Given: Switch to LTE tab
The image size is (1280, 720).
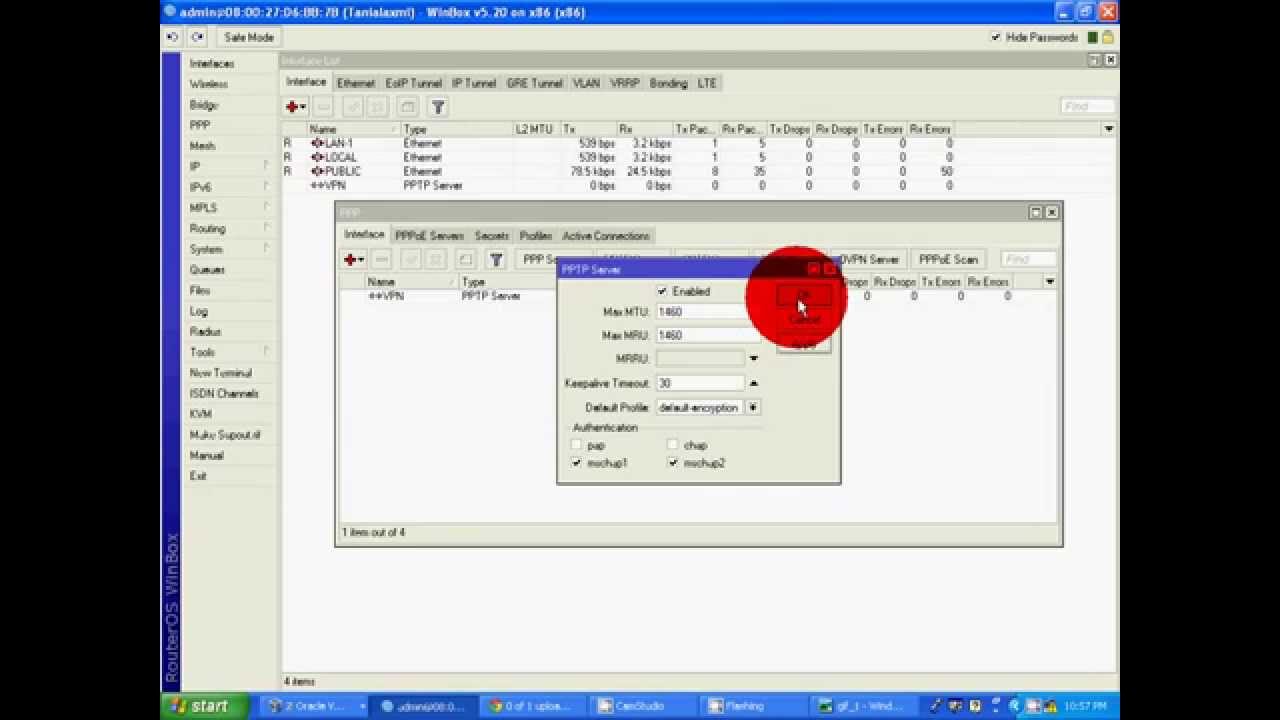Looking at the screenshot, I should [707, 83].
